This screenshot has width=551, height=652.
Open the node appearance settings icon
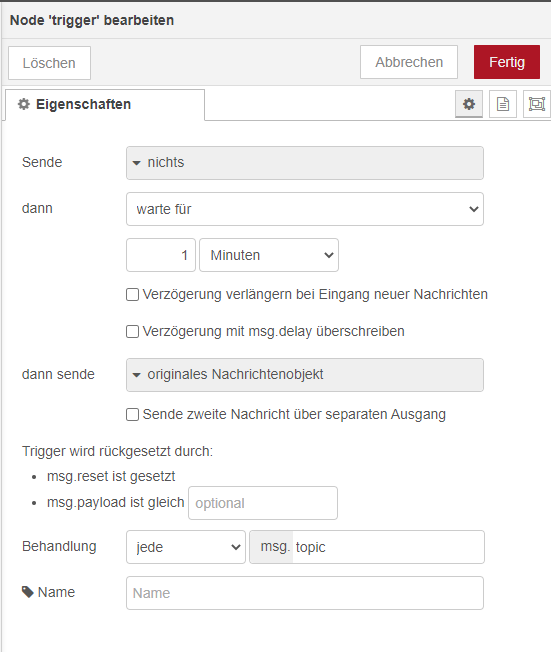(537, 104)
